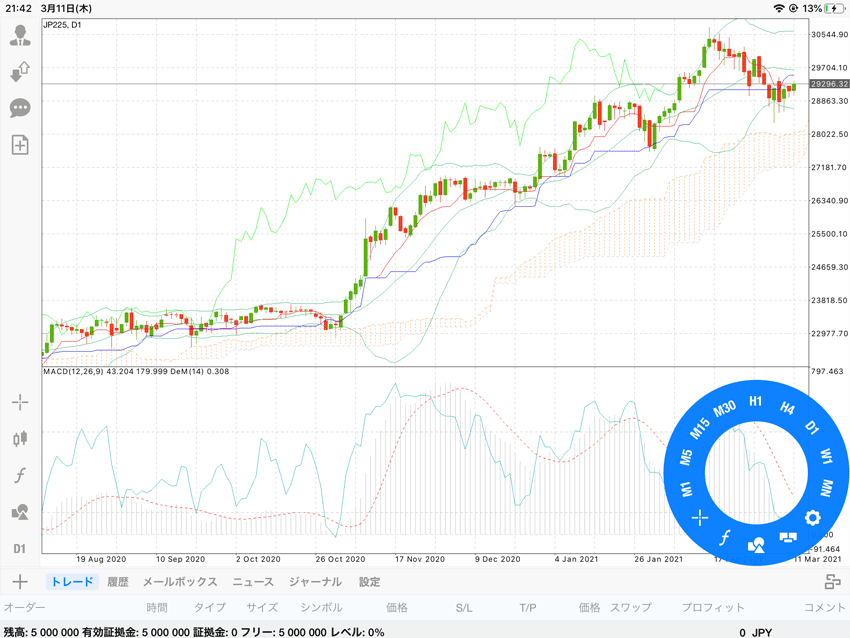Select W1 timeframe in radial menu
The width and height of the screenshot is (850, 638).
coord(826,456)
